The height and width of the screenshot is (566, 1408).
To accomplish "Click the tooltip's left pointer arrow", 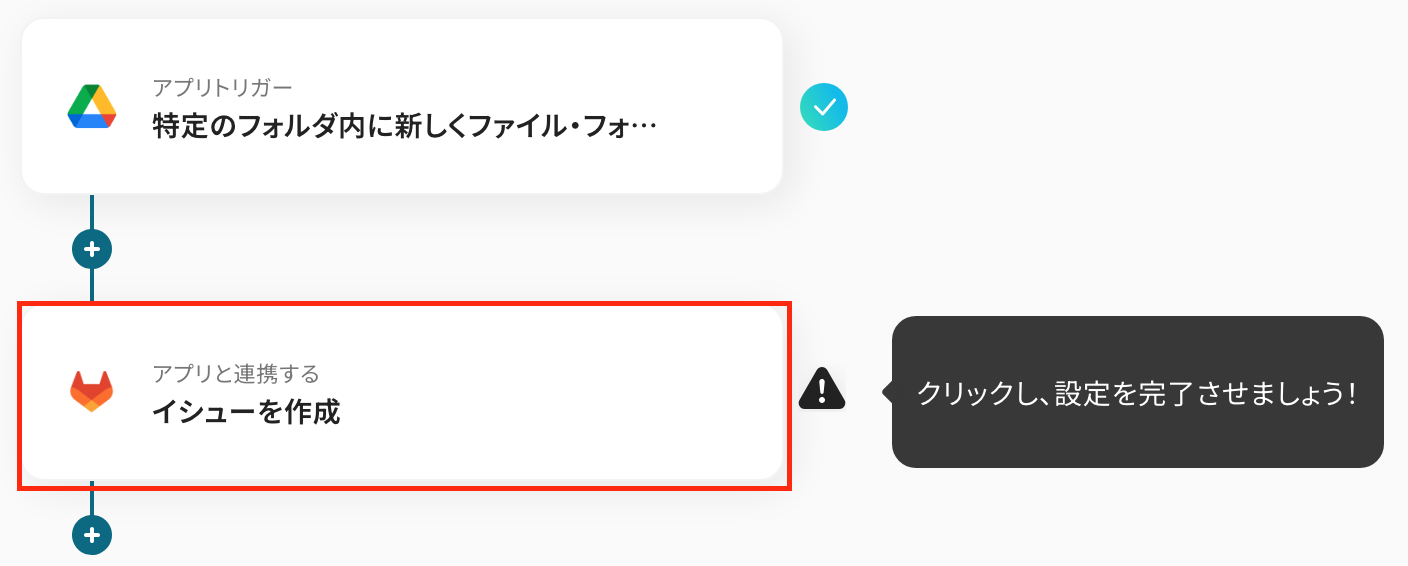I will point(887,392).
